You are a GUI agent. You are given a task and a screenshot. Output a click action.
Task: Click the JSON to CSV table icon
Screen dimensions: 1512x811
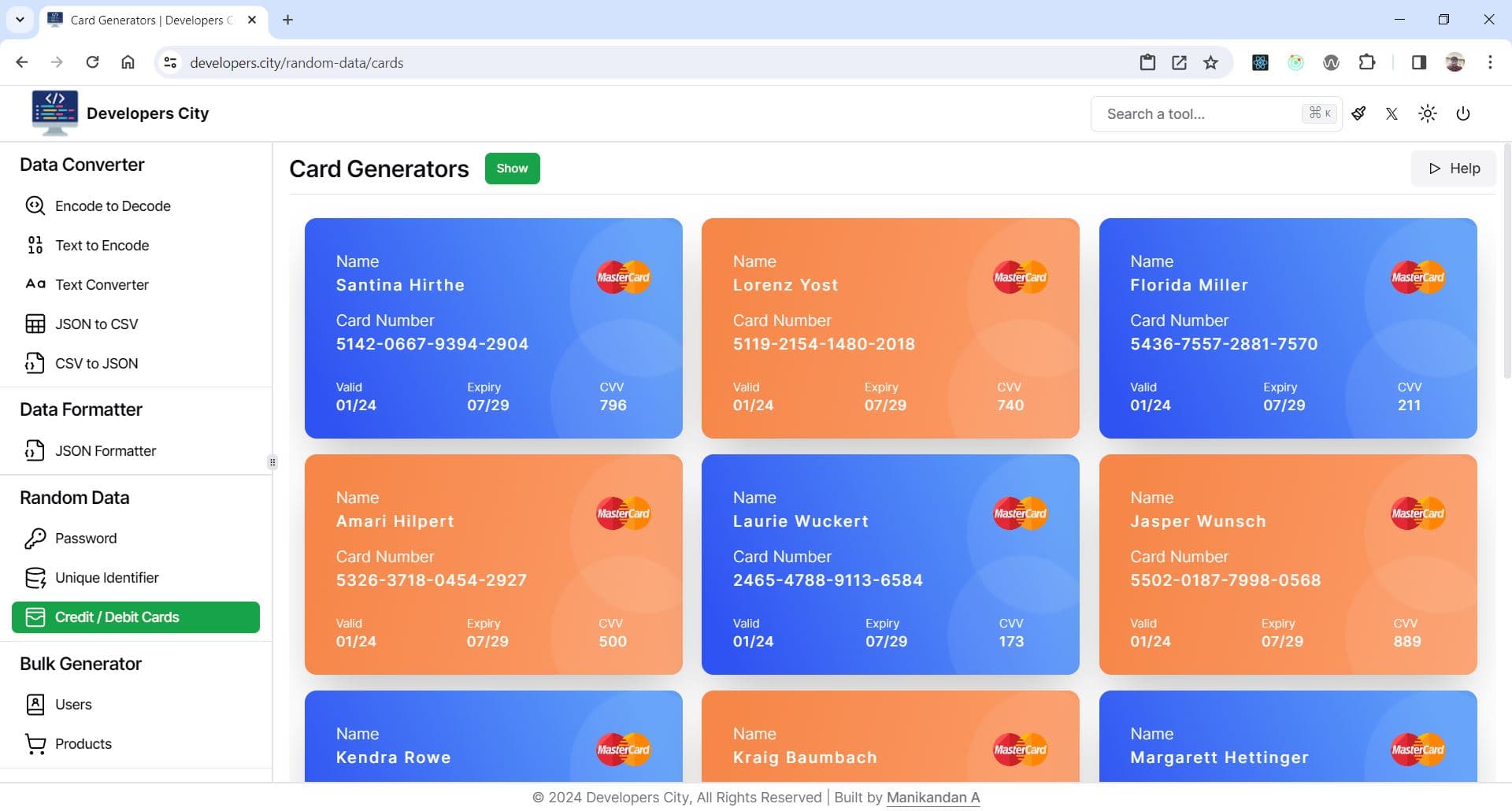(35, 324)
